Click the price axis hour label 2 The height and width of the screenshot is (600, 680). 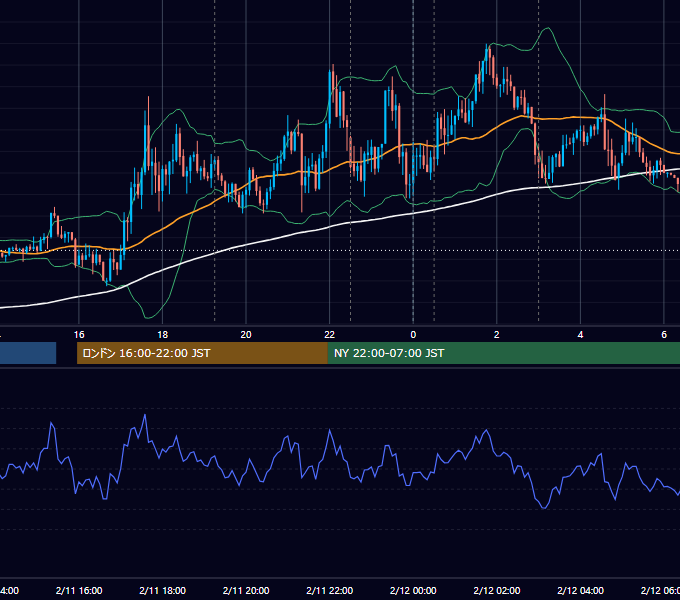pyautogui.click(x=497, y=335)
